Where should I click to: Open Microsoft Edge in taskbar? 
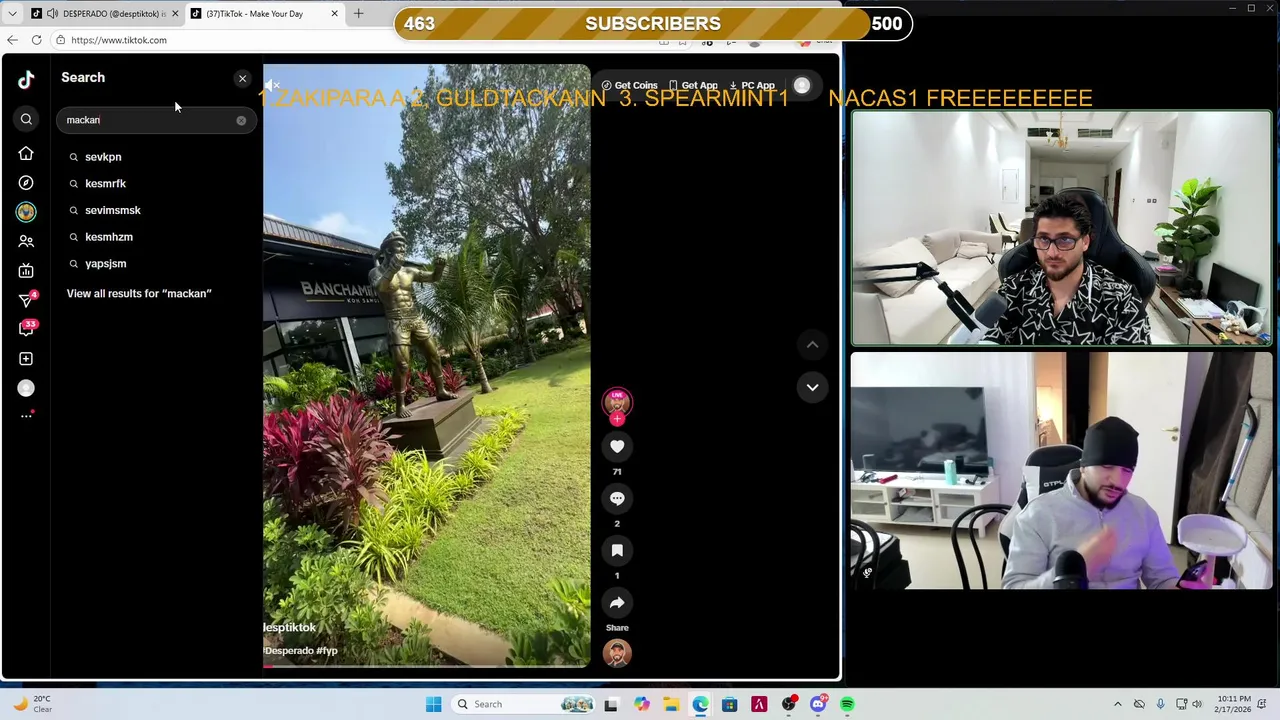click(700, 704)
